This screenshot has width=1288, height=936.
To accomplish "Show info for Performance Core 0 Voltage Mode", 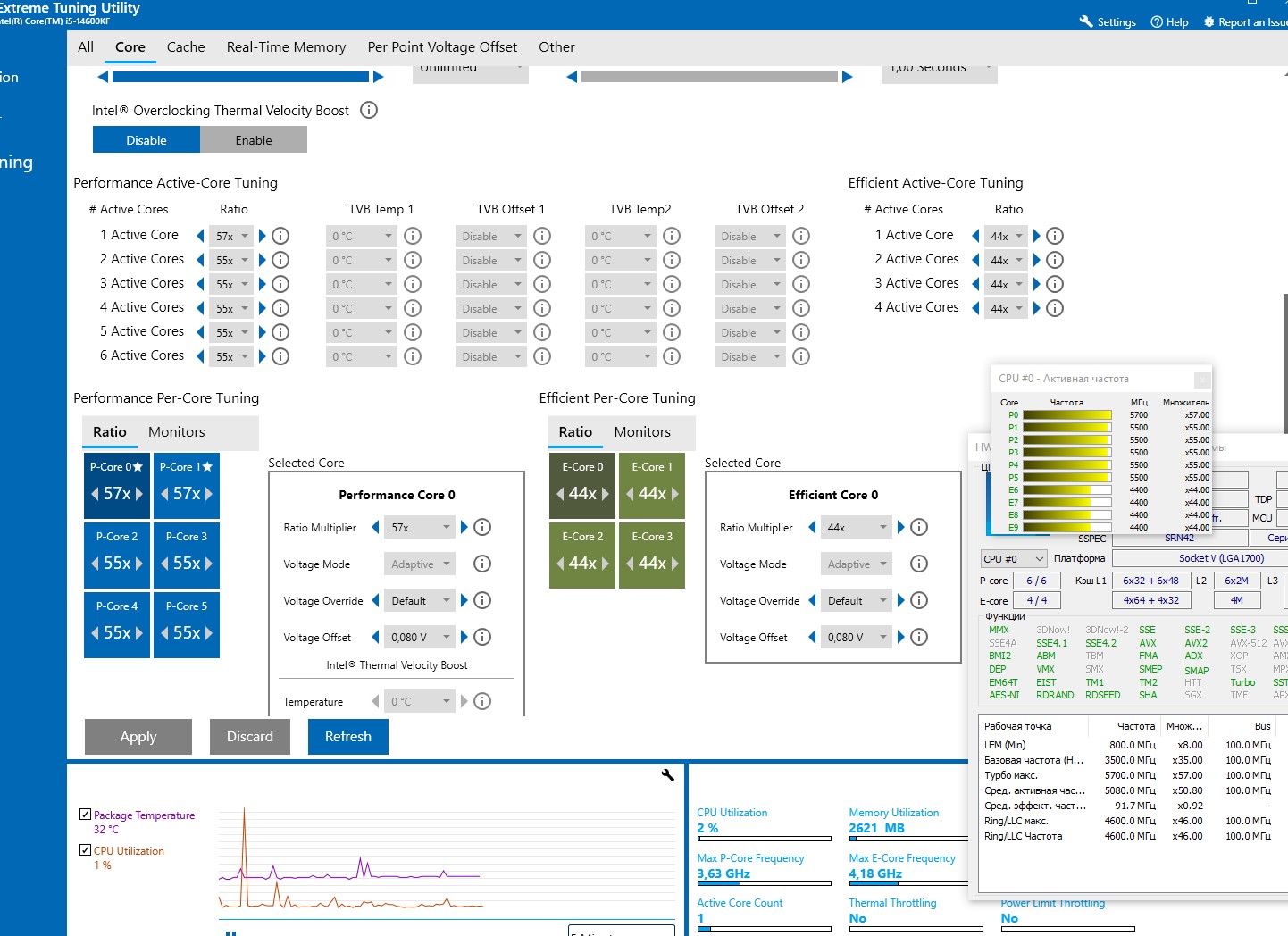I will click(482, 564).
